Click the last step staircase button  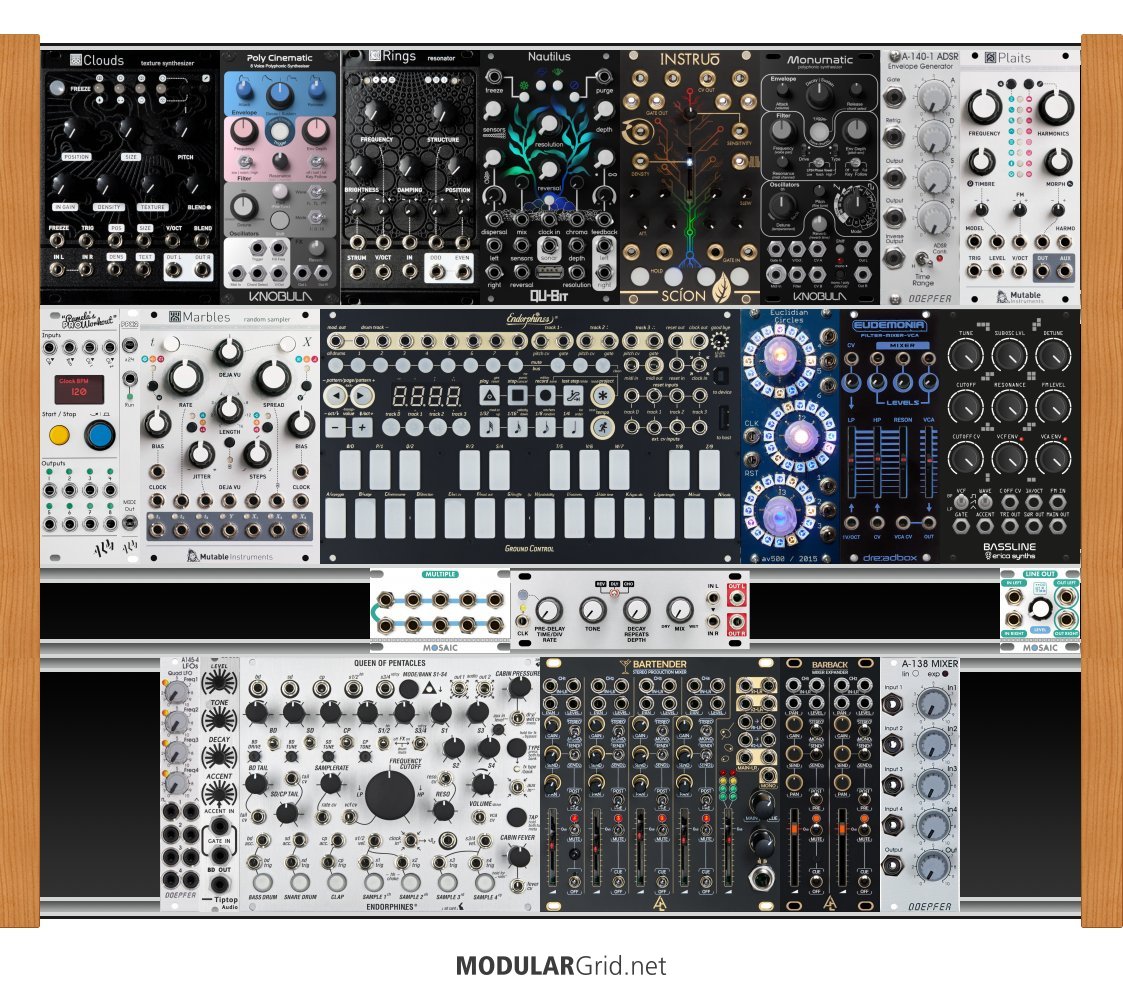pyautogui.click(x=573, y=395)
